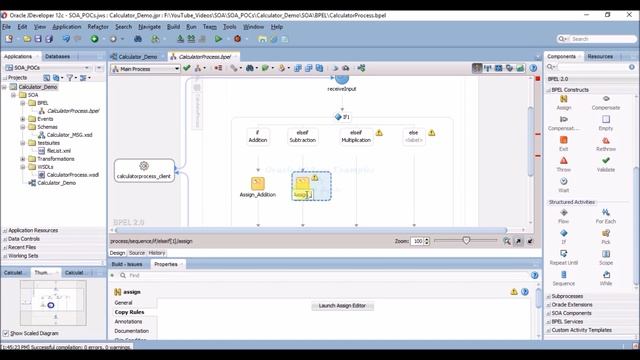Screen dimensions: 640x360
Task: Expand the Events folder
Action: [23, 119]
